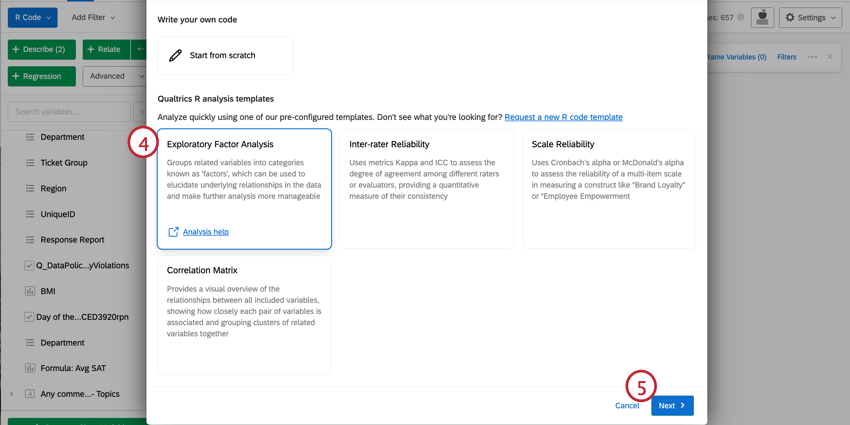Click the Formula: Avg SAT chart icon
The image size is (850, 425).
[30, 368]
